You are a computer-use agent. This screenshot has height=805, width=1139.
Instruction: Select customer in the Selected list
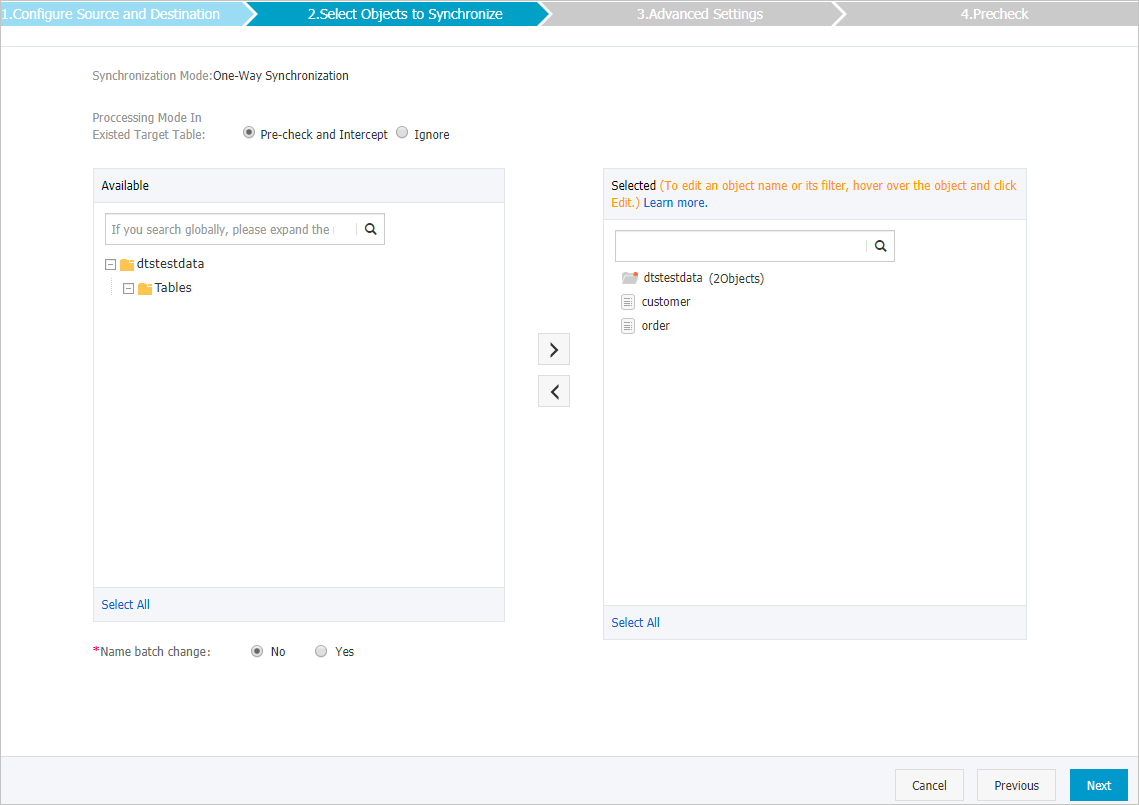pyautogui.click(x=666, y=302)
